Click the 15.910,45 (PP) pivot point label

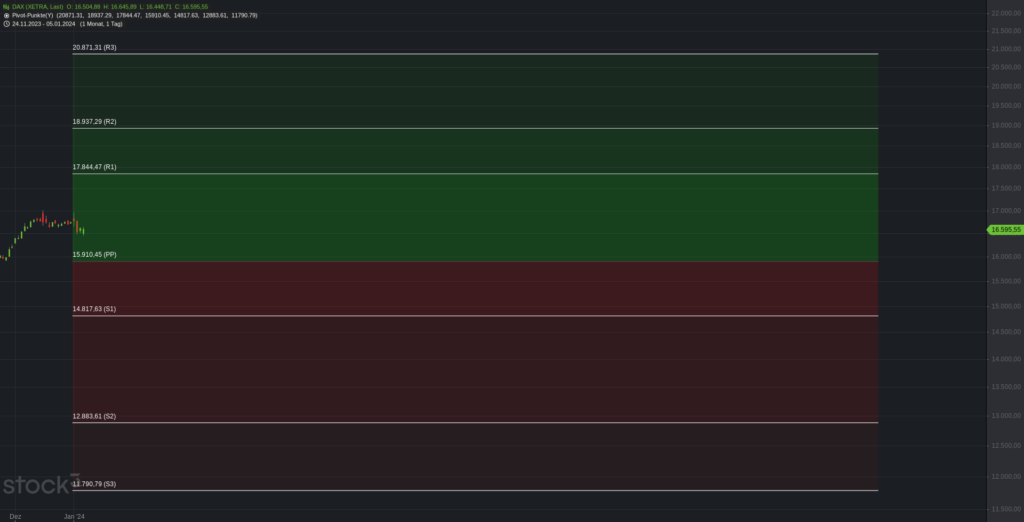point(95,254)
